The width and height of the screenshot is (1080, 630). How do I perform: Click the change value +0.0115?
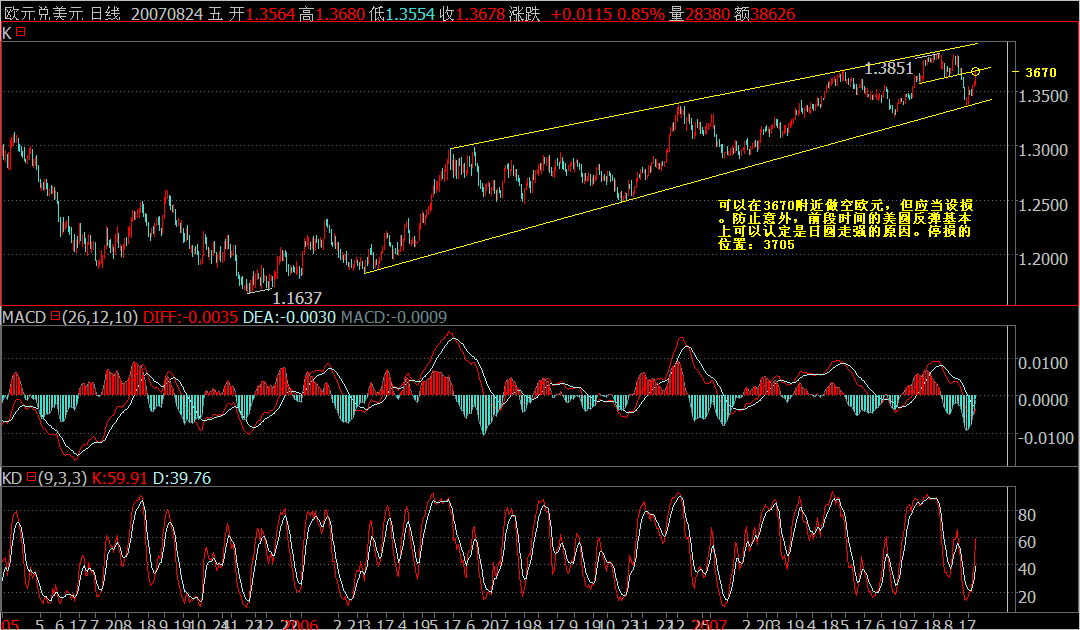pos(581,14)
